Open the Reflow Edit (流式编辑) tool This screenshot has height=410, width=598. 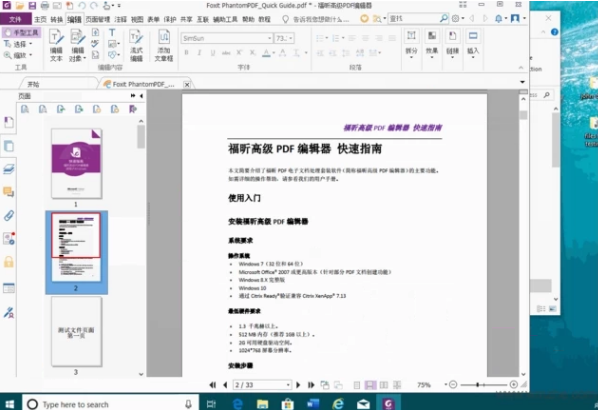136,45
